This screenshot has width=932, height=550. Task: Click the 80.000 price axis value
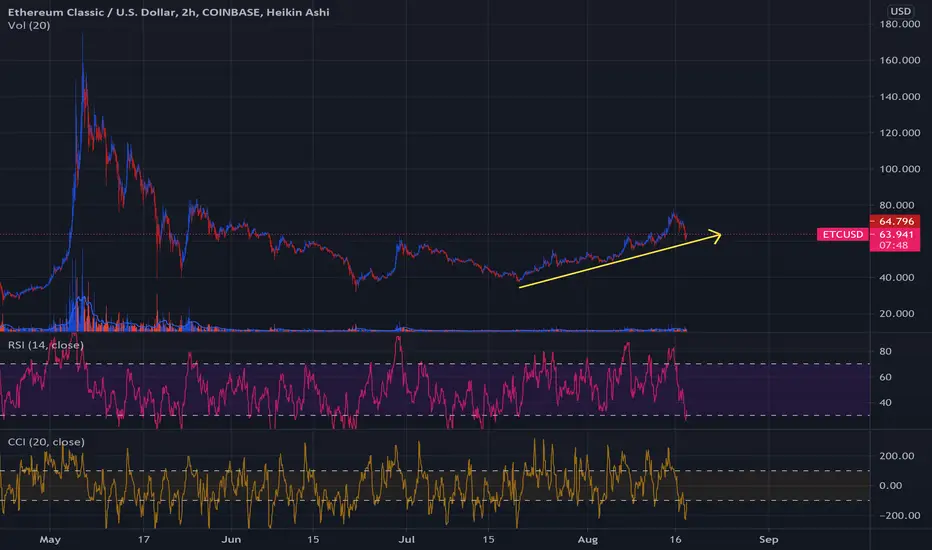click(x=897, y=205)
